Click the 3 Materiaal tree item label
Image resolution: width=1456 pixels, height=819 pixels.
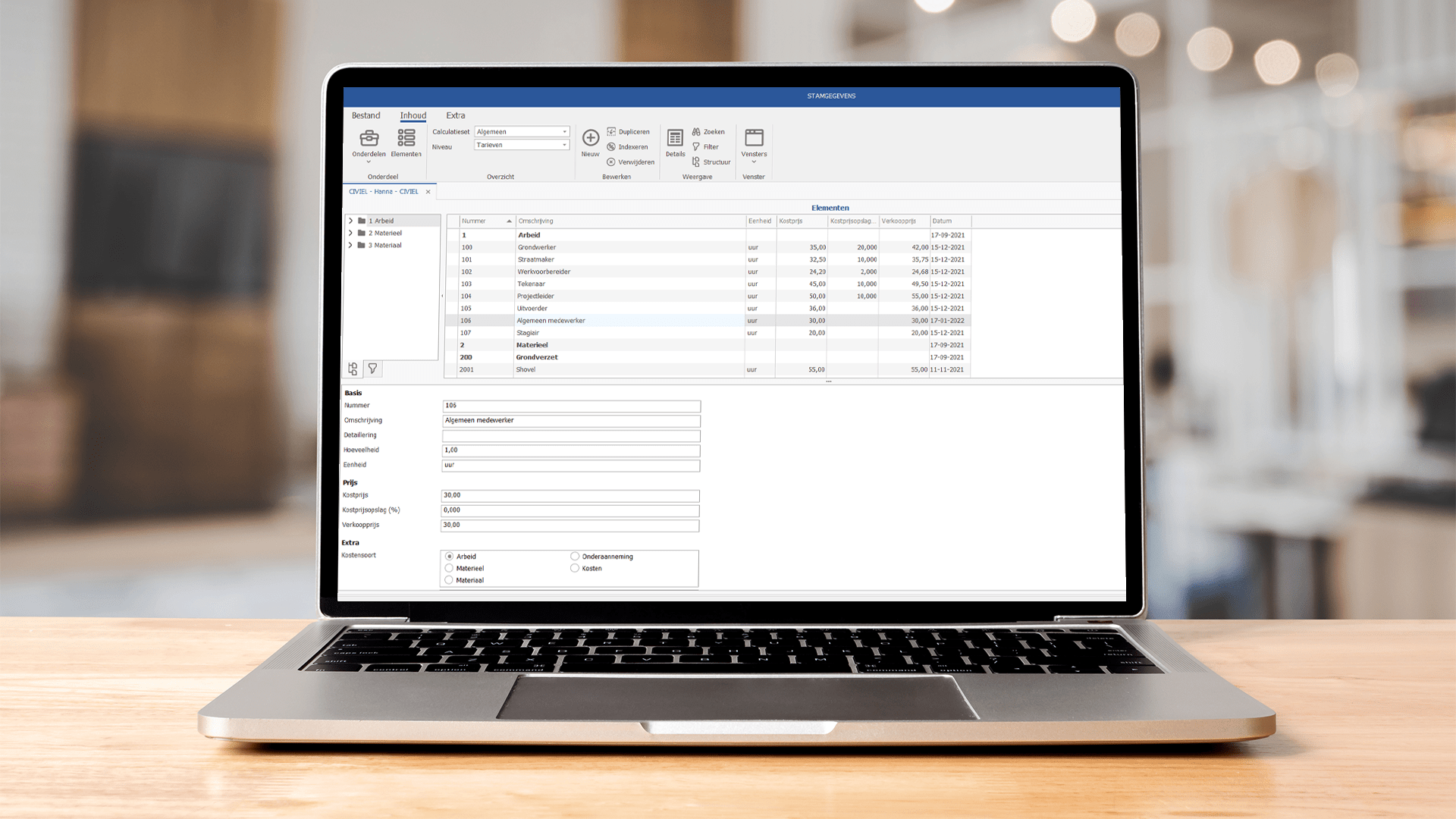point(385,246)
